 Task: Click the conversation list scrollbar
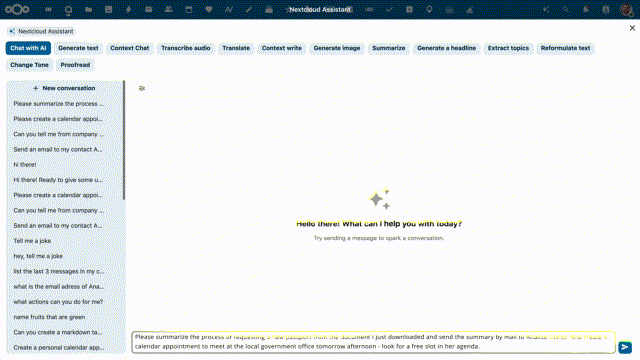coord(124,141)
